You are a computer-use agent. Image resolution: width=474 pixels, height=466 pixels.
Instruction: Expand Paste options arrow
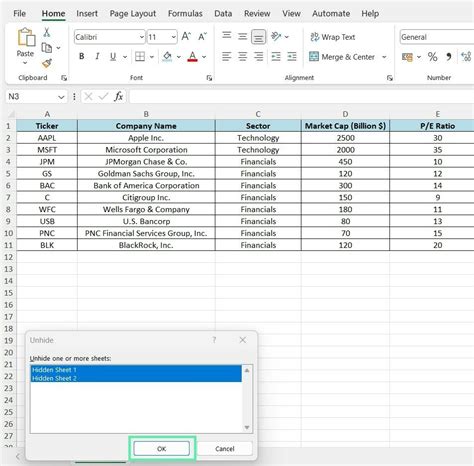point(25,63)
